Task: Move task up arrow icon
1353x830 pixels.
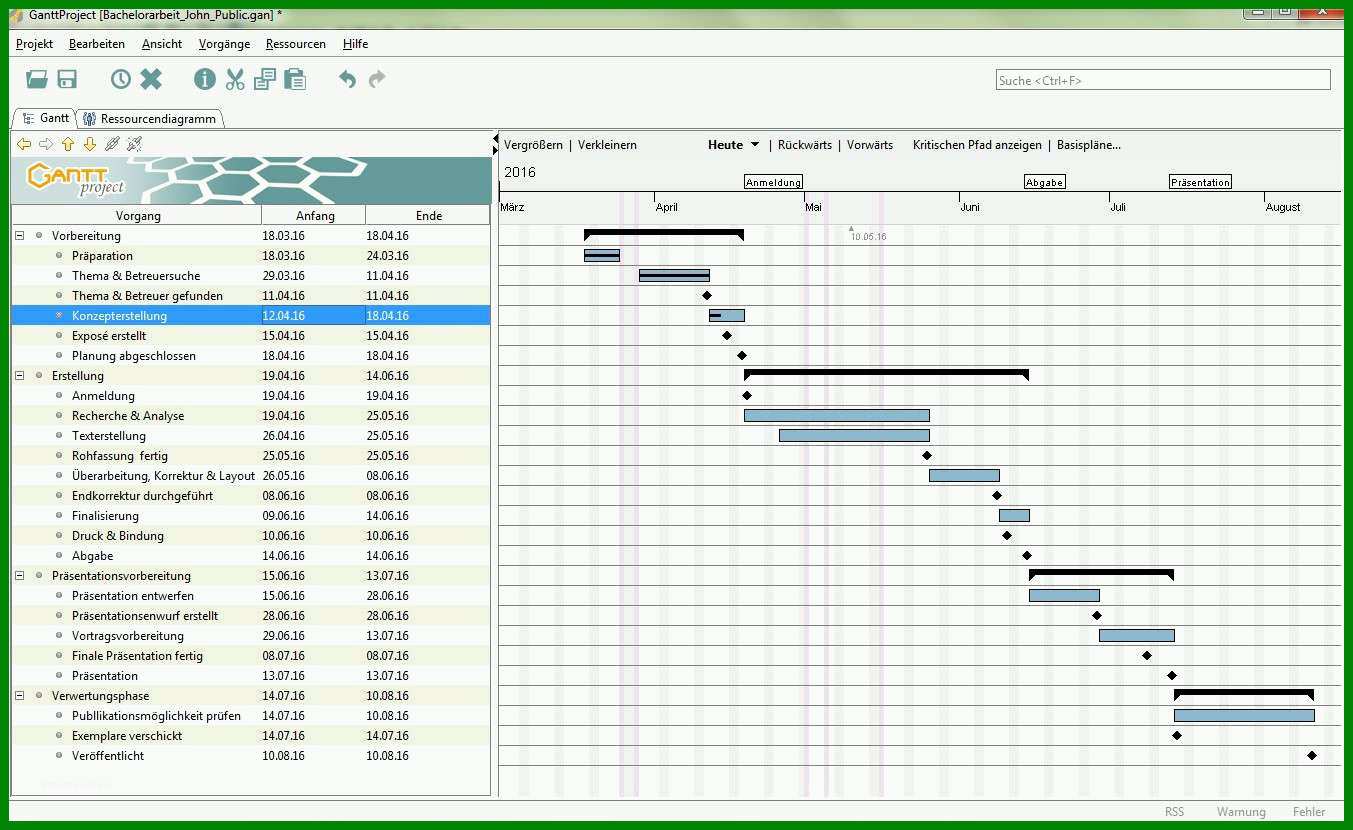Action: point(68,144)
